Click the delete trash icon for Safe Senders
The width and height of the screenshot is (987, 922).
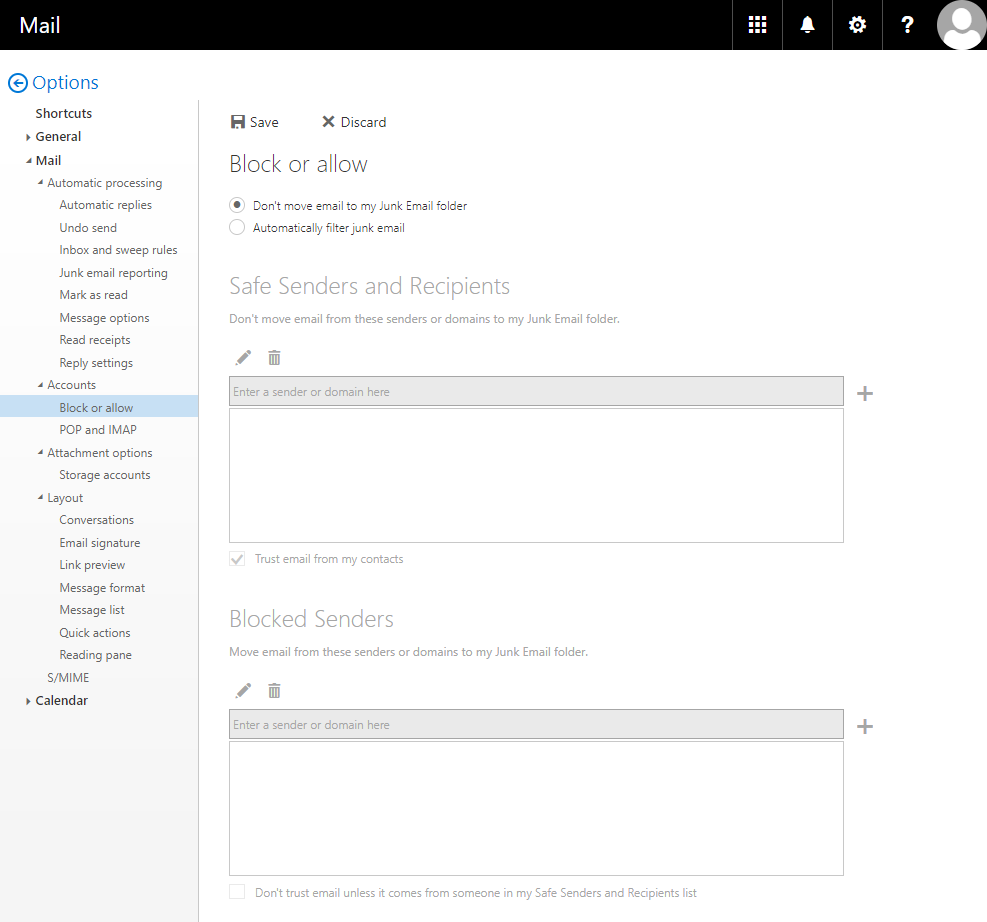[x=274, y=357]
